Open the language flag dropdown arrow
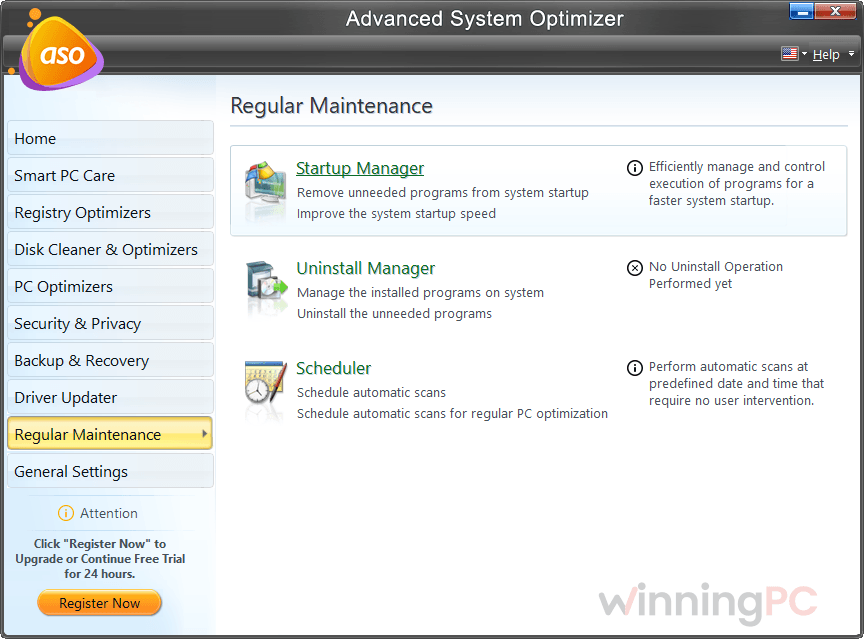This screenshot has width=864, height=639. [804, 53]
